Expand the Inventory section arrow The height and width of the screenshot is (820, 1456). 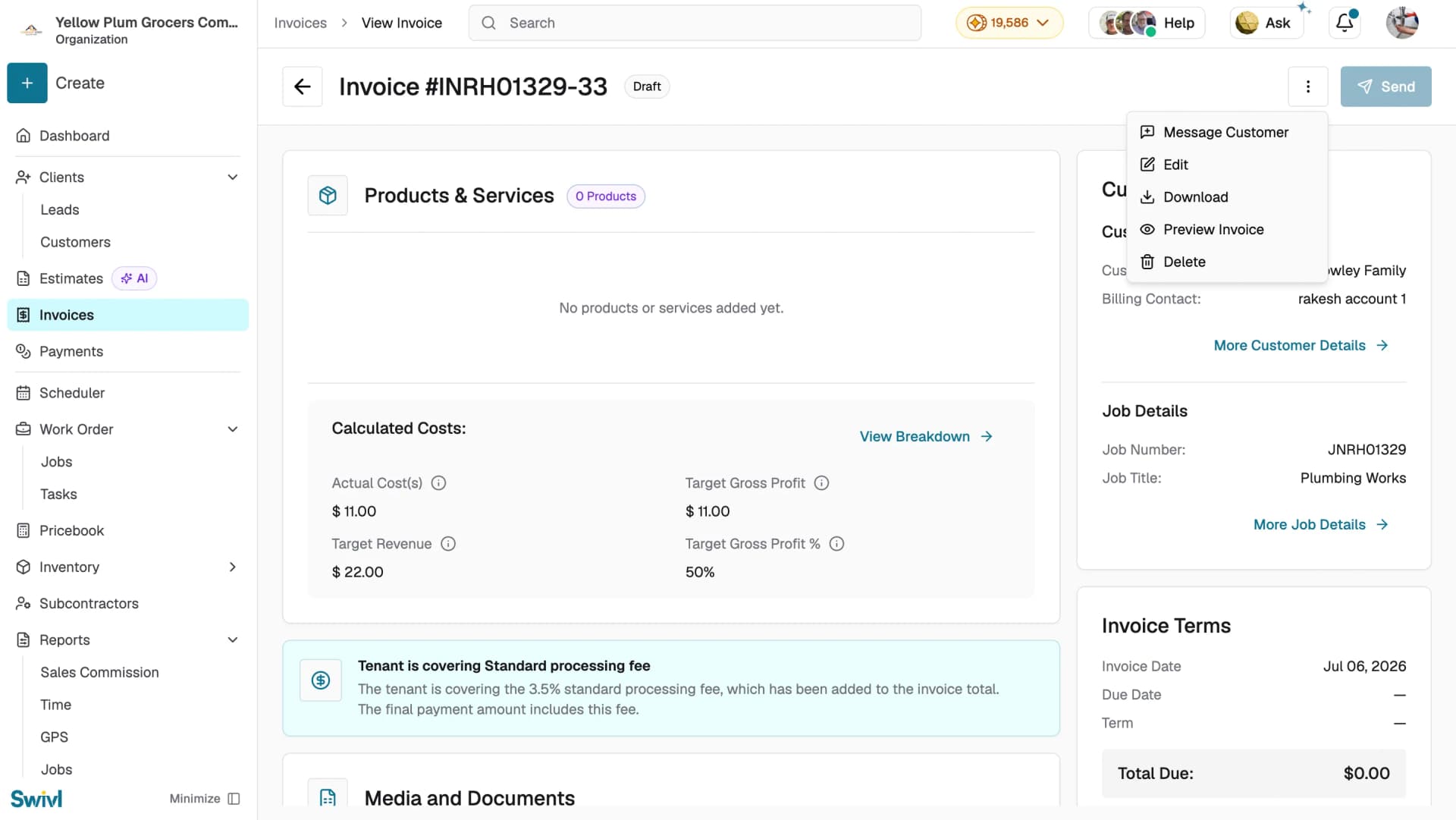point(233,567)
